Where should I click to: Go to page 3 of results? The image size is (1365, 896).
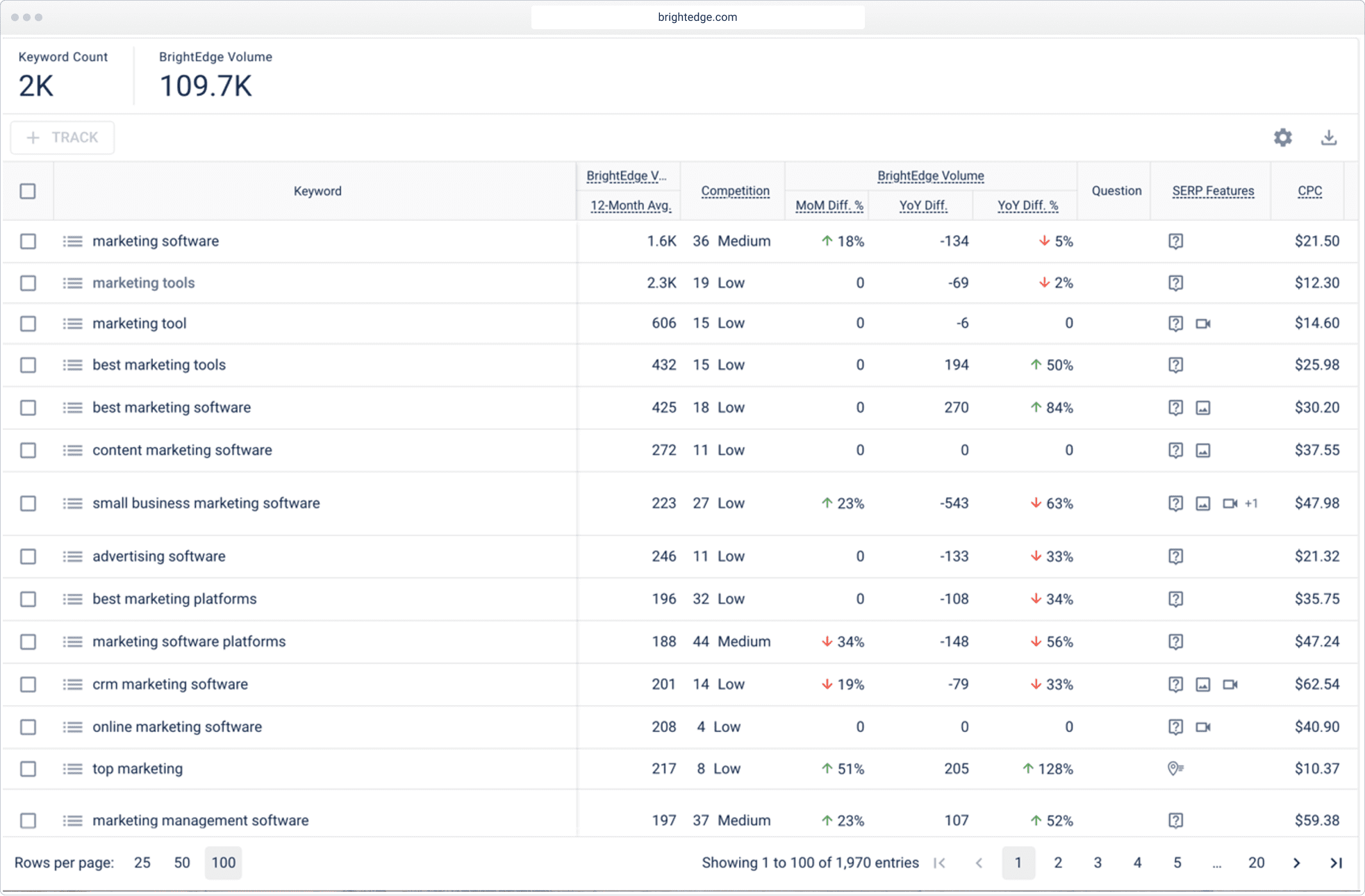[1098, 863]
